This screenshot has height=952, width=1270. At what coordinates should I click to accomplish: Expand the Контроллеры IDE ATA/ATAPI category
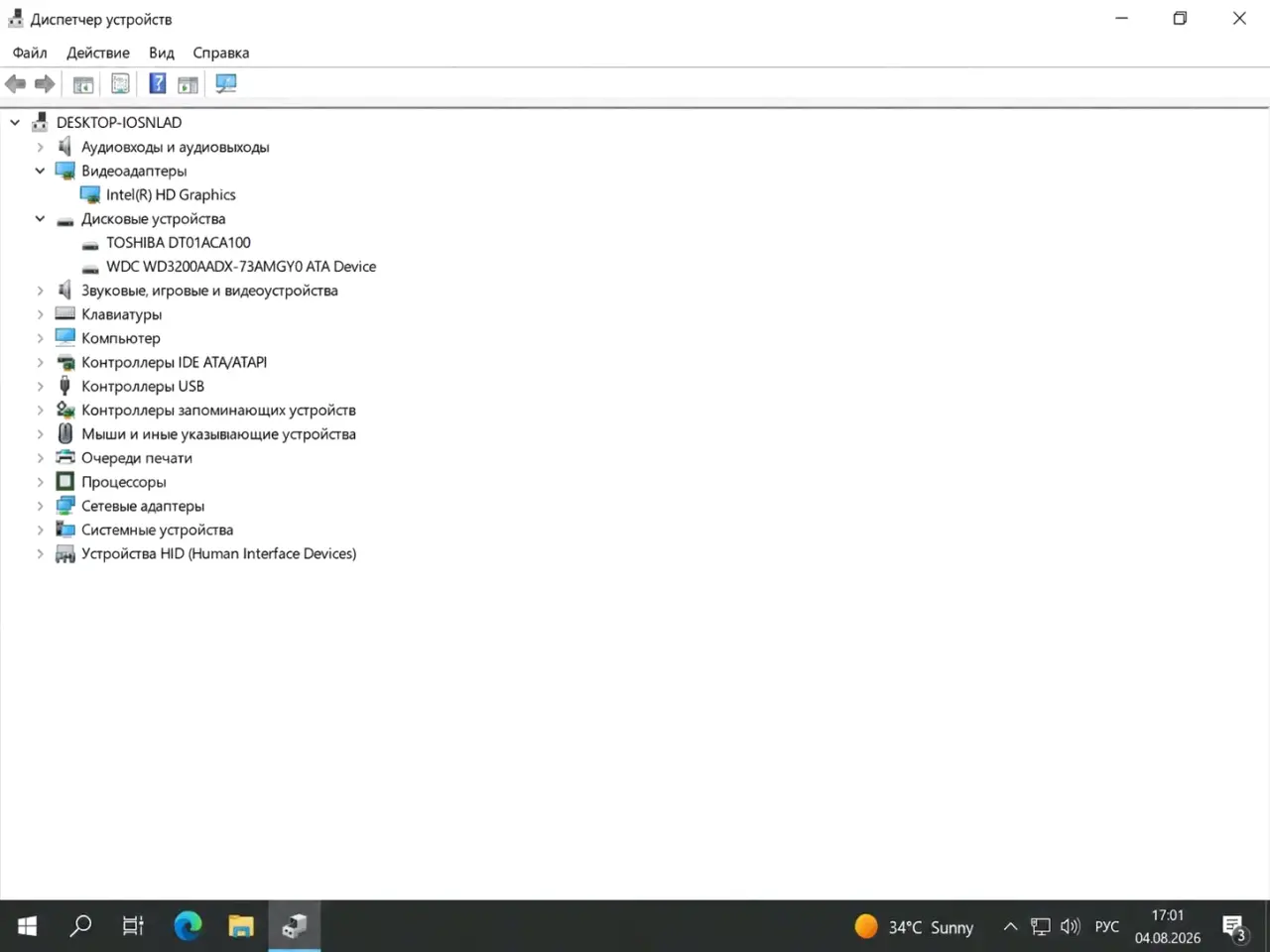tap(40, 362)
